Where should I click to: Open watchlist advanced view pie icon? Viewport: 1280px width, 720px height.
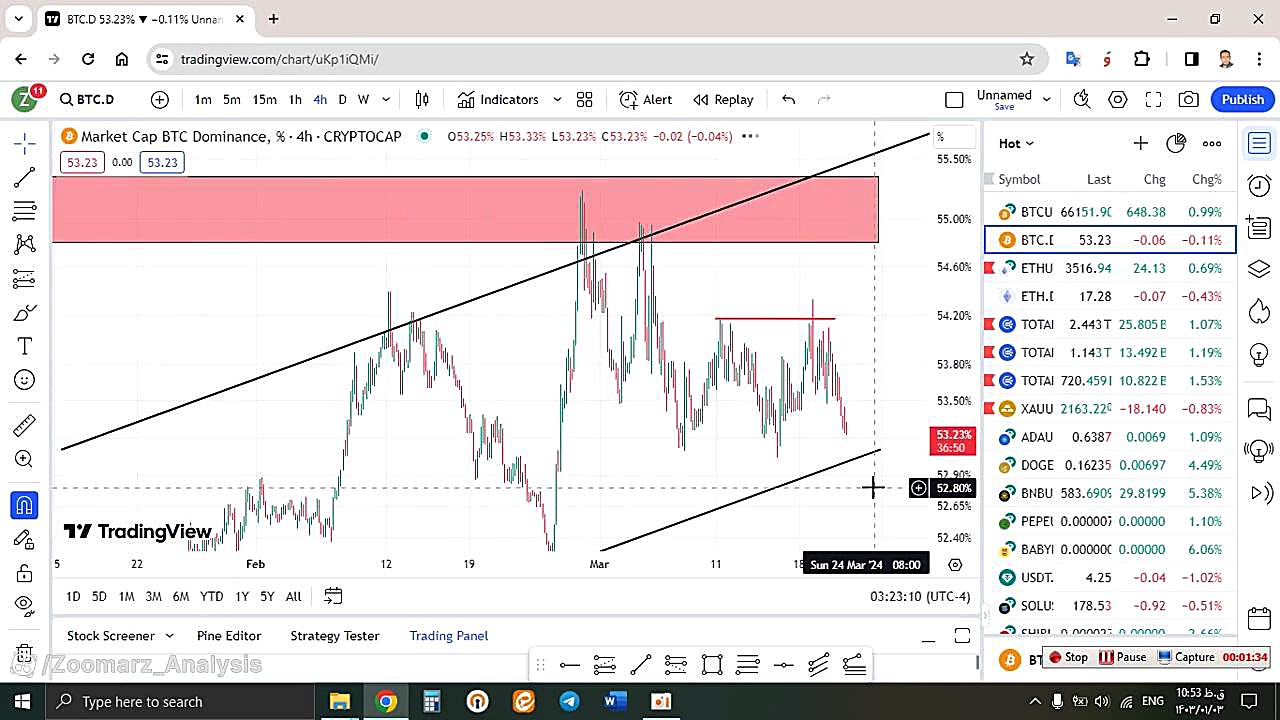click(x=1176, y=143)
